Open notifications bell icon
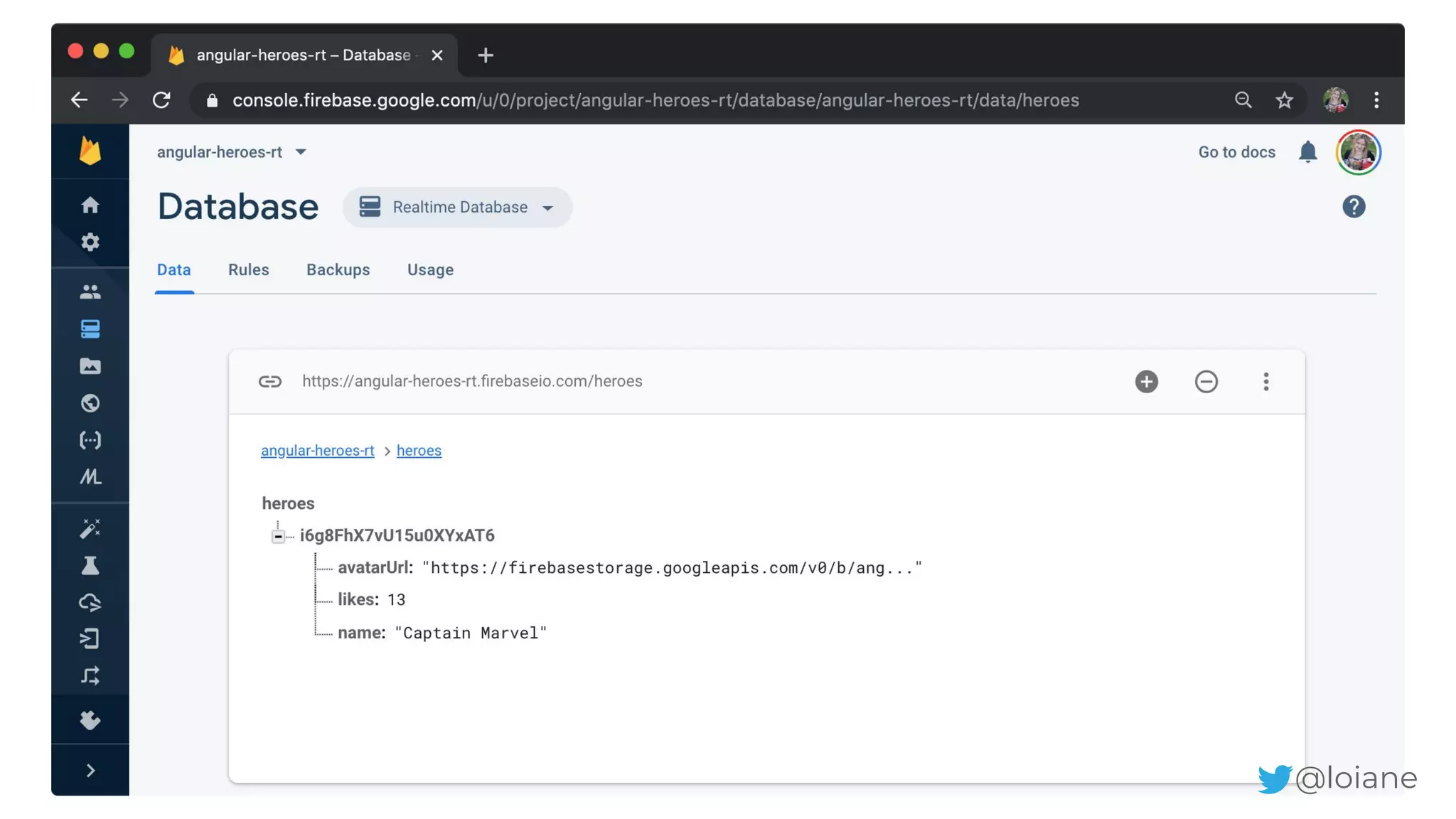Image resolution: width=1456 pixels, height=819 pixels. pyautogui.click(x=1307, y=152)
